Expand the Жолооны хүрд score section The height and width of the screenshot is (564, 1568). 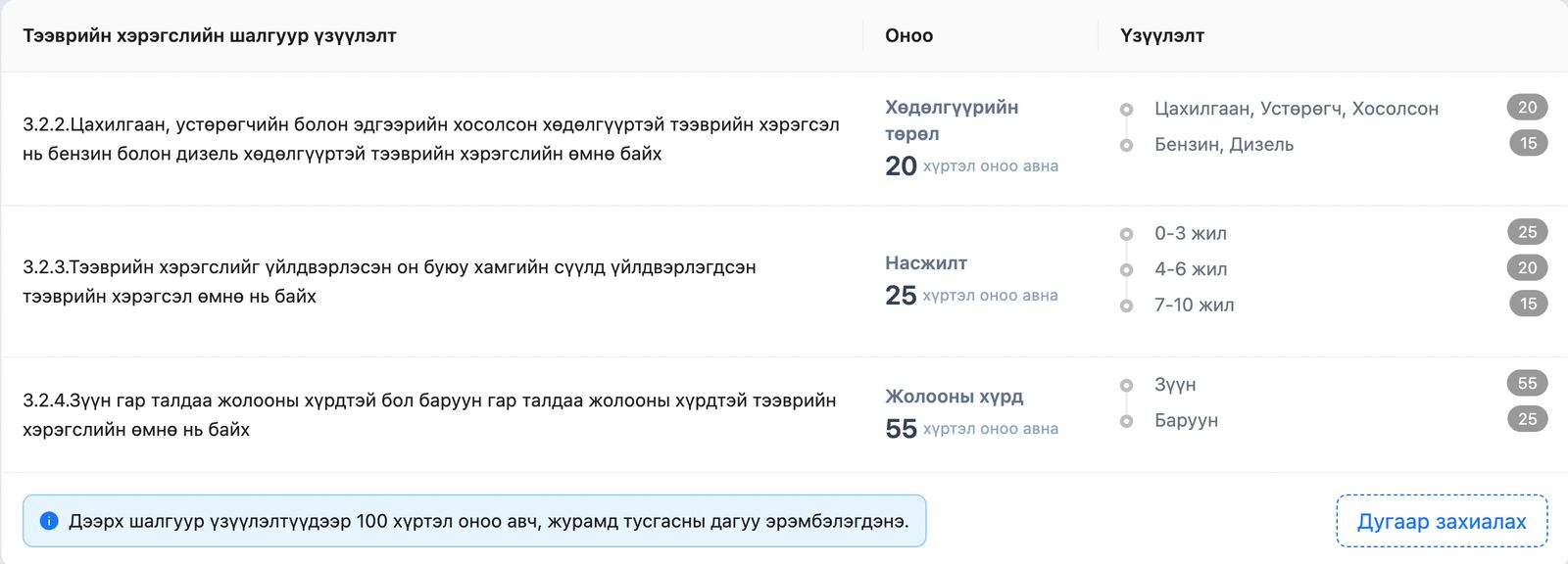[x=952, y=397]
